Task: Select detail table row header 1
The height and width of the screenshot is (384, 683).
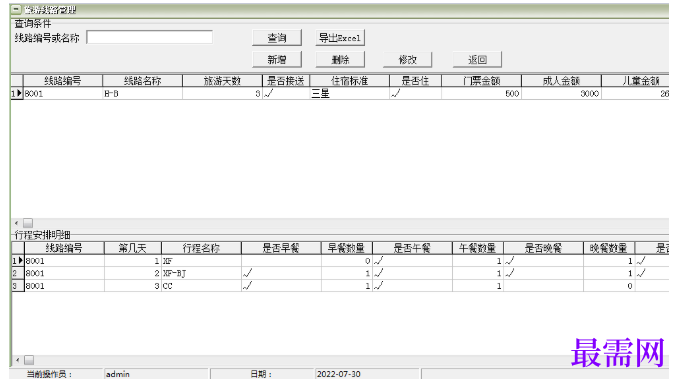Action: 17,261
